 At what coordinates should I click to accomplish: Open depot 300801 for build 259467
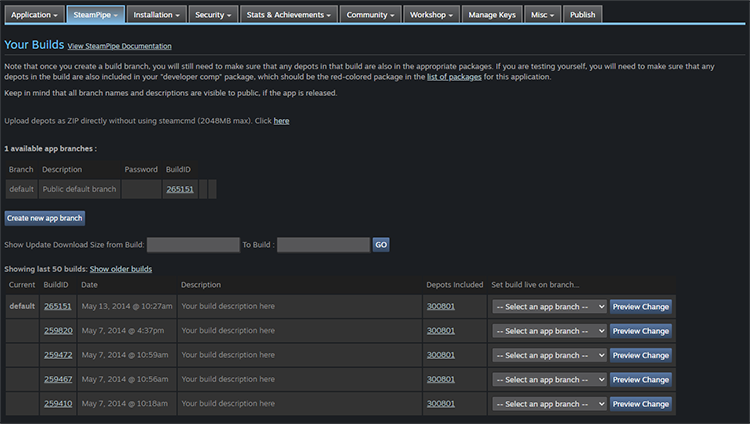click(x=441, y=379)
